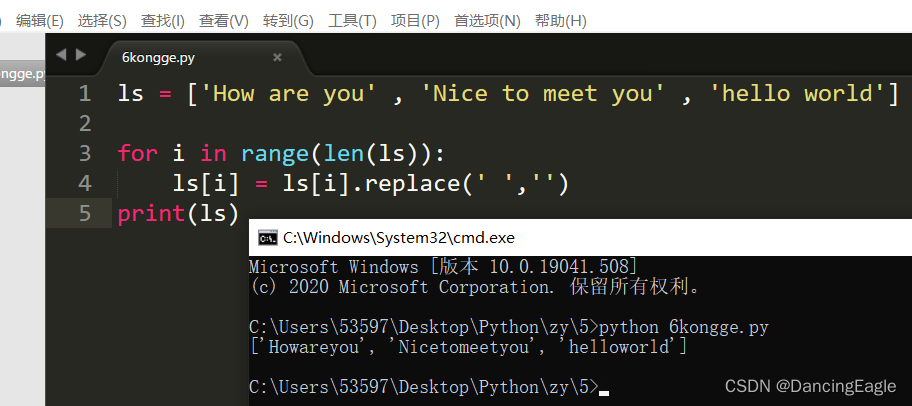Click the next tab right arrow icon
The height and width of the screenshot is (406, 912).
click(x=81, y=55)
